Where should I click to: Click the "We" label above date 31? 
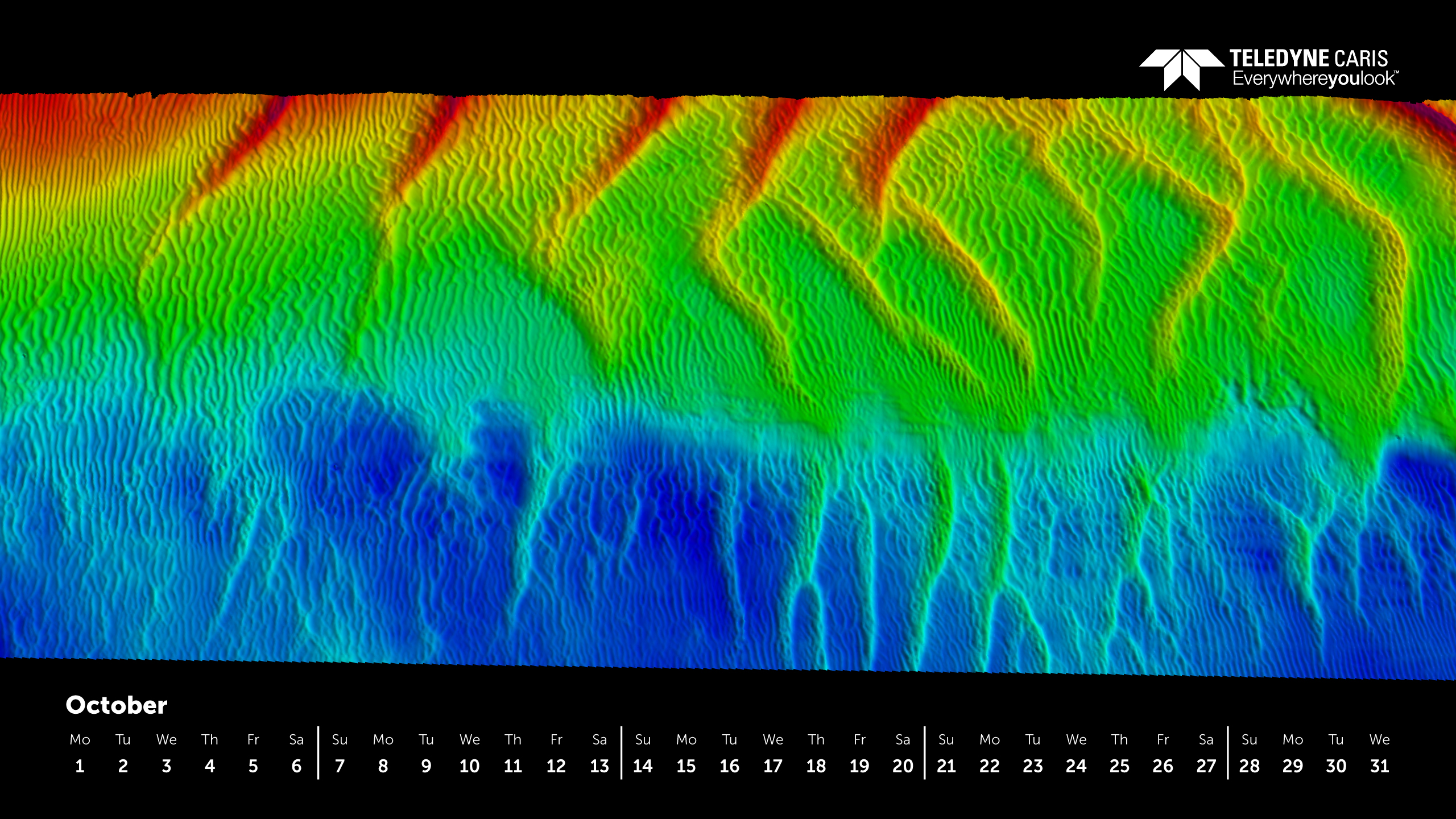click(x=1379, y=739)
